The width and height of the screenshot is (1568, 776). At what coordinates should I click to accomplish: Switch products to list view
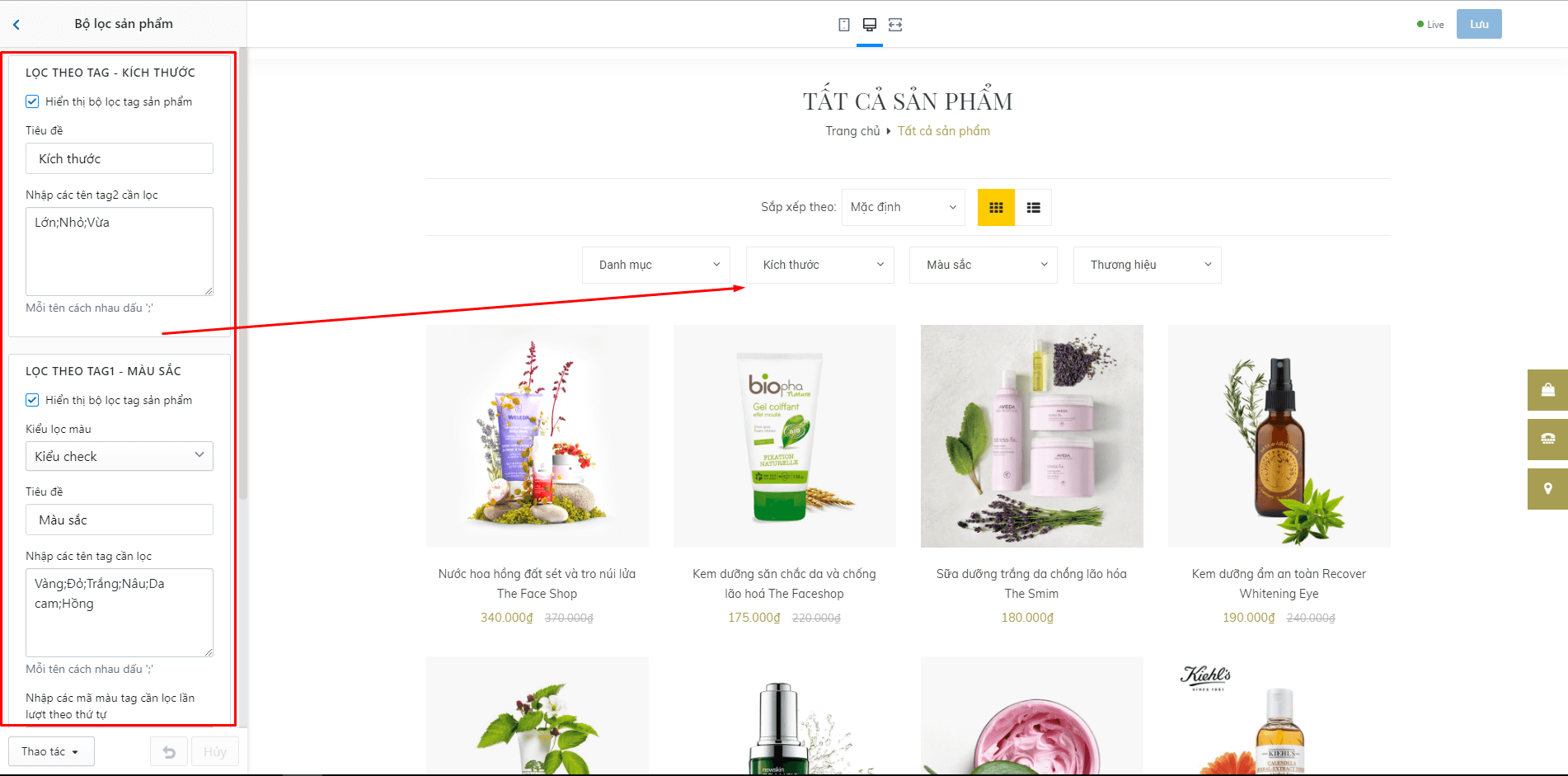[1033, 208]
